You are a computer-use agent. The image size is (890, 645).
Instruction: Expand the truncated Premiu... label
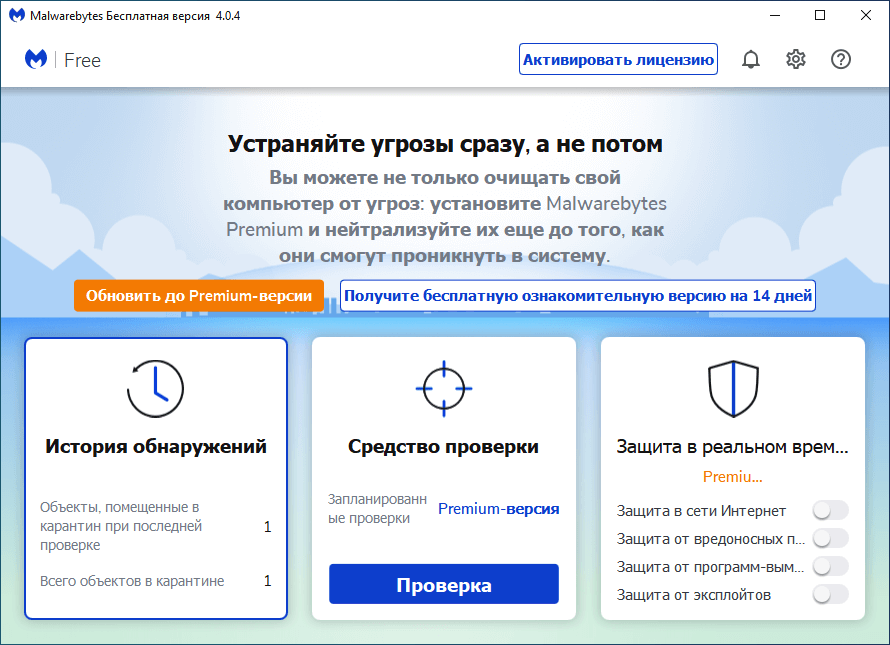733,477
